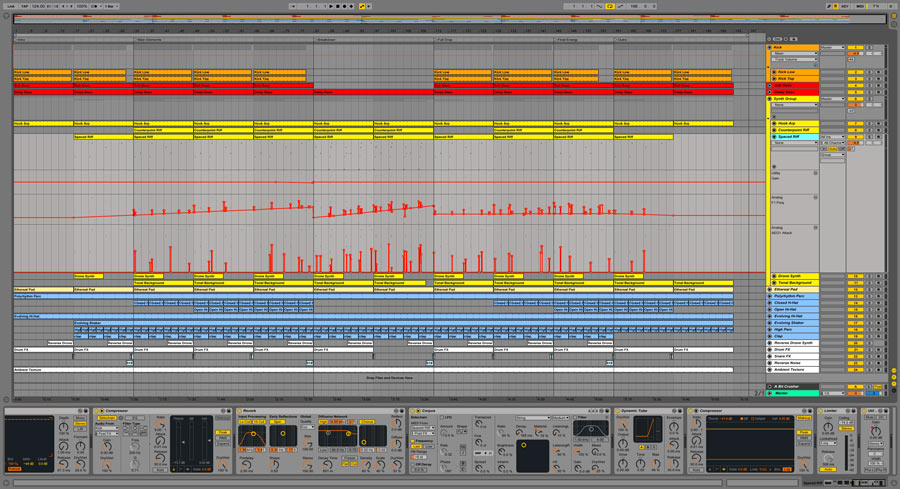Toggle the KEY map mode switch

[x=845, y=6]
